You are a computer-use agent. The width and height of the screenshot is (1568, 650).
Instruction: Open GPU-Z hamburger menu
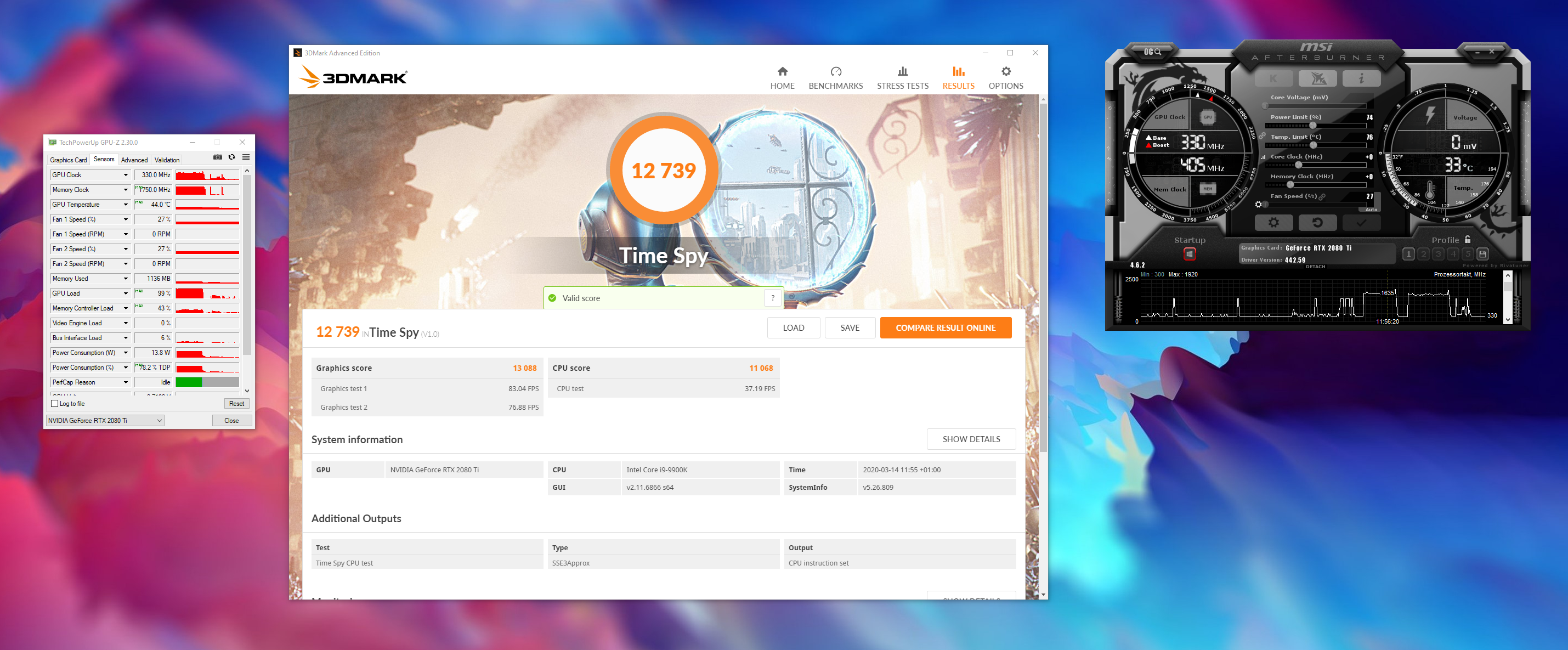[246, 157]
